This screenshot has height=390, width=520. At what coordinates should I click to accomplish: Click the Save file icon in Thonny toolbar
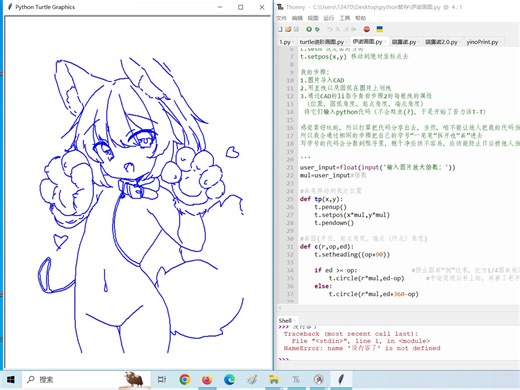click(296, 29)
